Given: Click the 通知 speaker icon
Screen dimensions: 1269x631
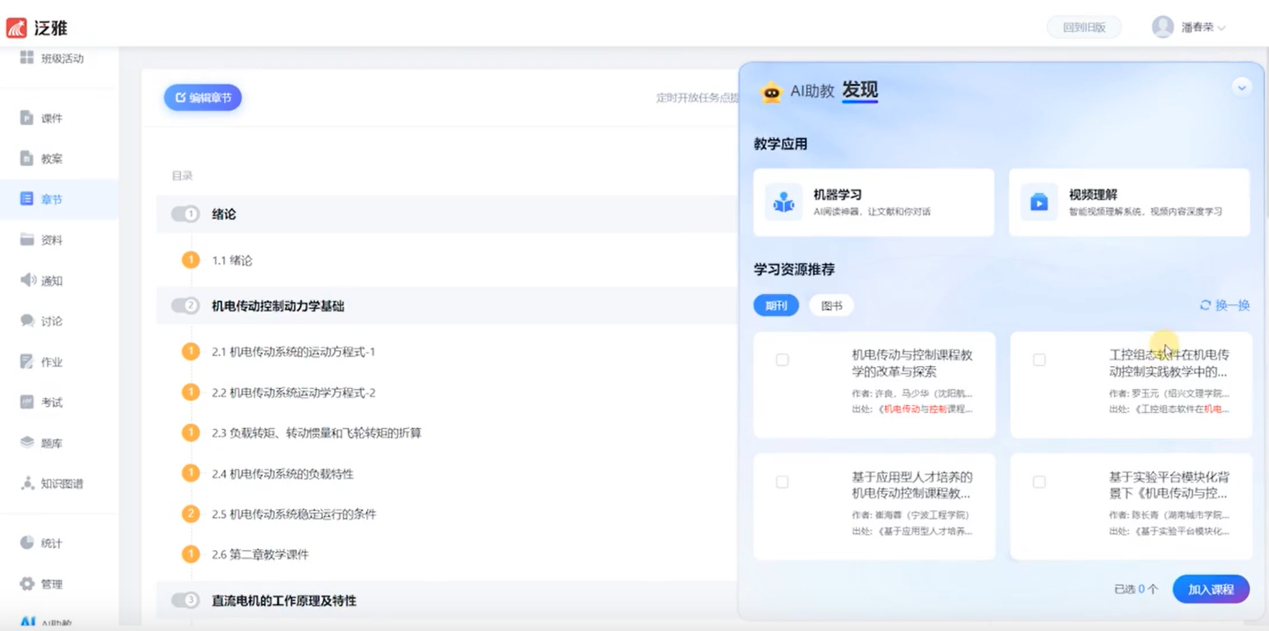Looking at the screenshot, I should click(x=27, y=280).
